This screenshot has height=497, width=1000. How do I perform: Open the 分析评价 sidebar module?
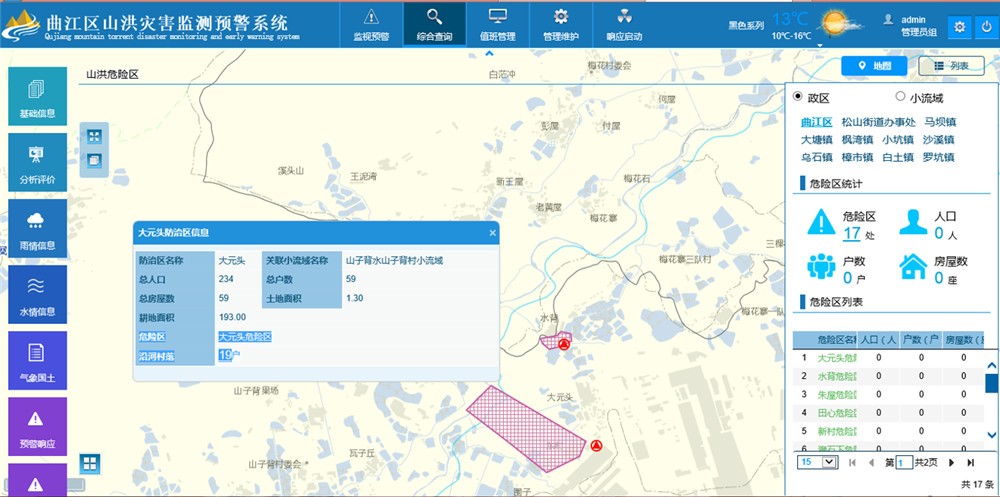click(x=37, y=163)
